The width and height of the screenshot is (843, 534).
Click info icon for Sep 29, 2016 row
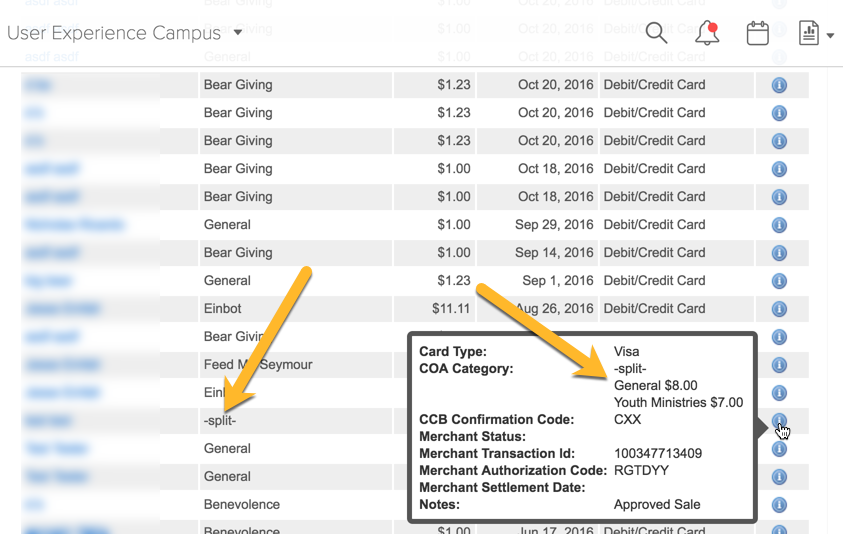779,225
